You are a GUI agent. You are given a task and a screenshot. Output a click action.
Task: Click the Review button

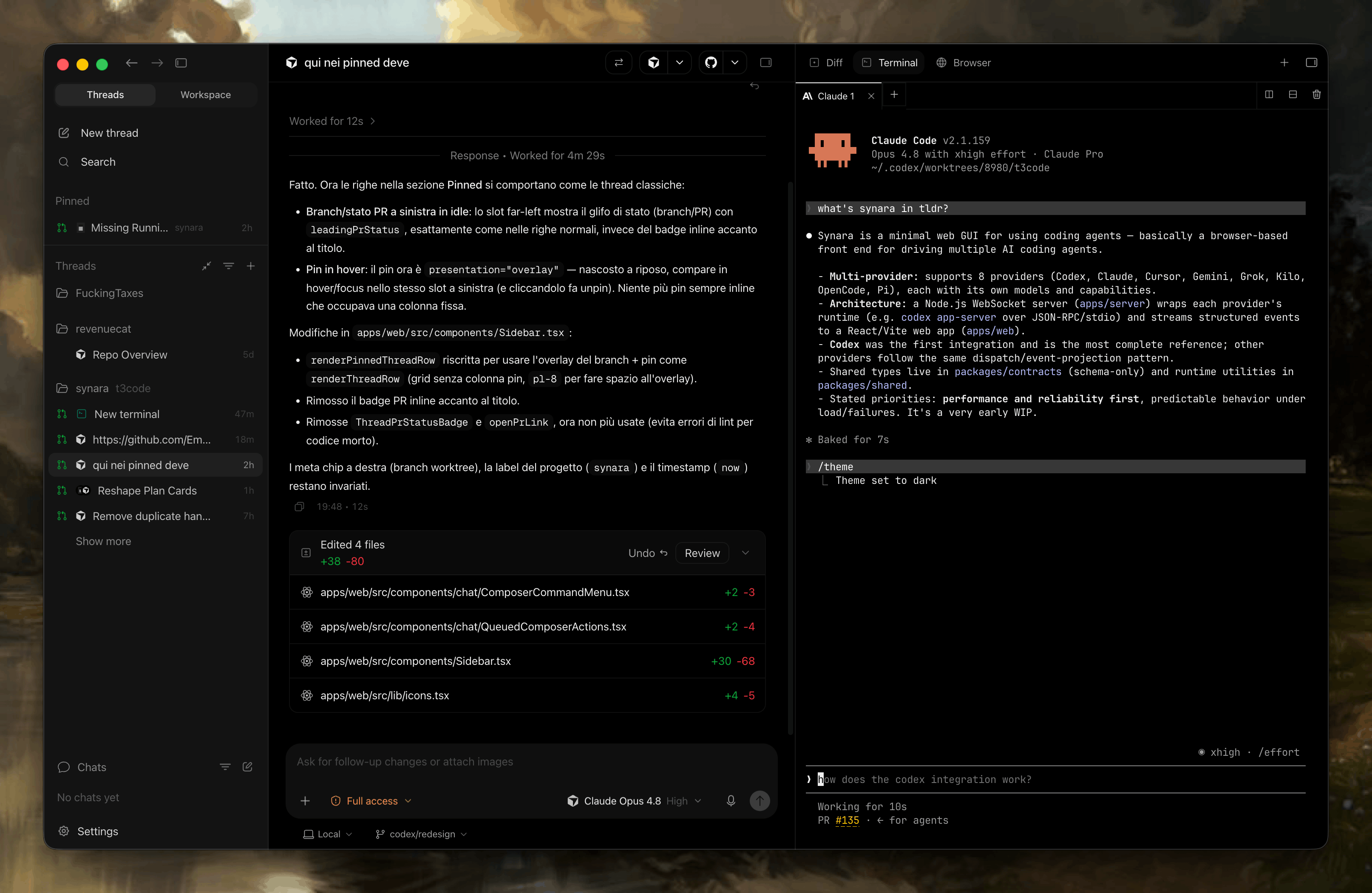tap(702, 553)
